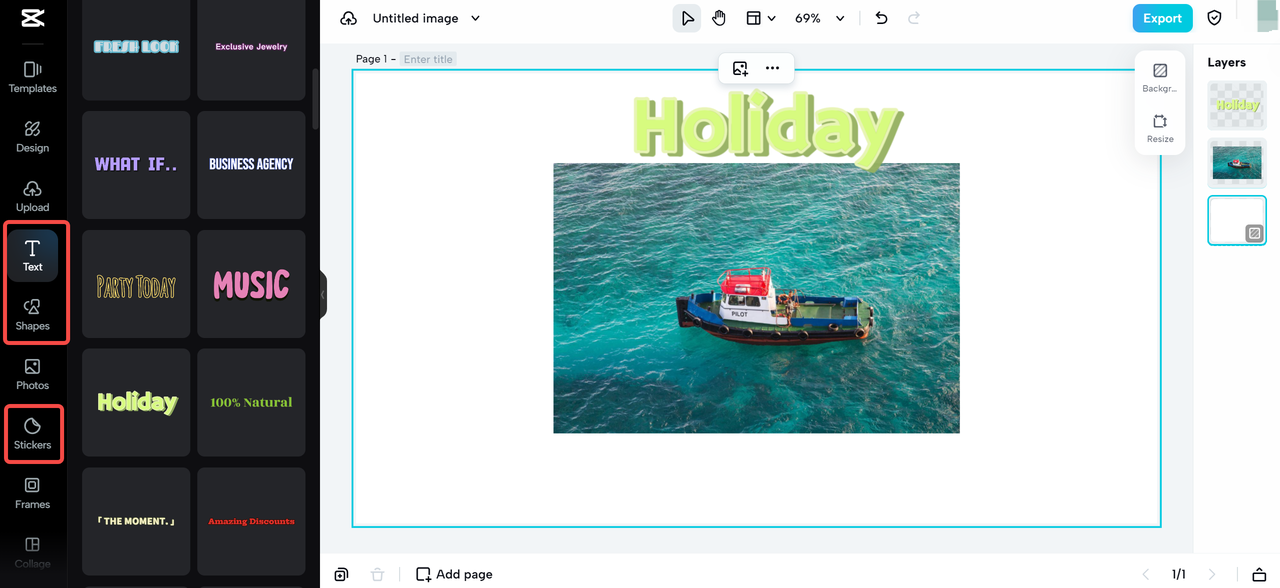Apply the MUSIC text preset
This screenshot has height=588, width=1280.
(251, 284)
